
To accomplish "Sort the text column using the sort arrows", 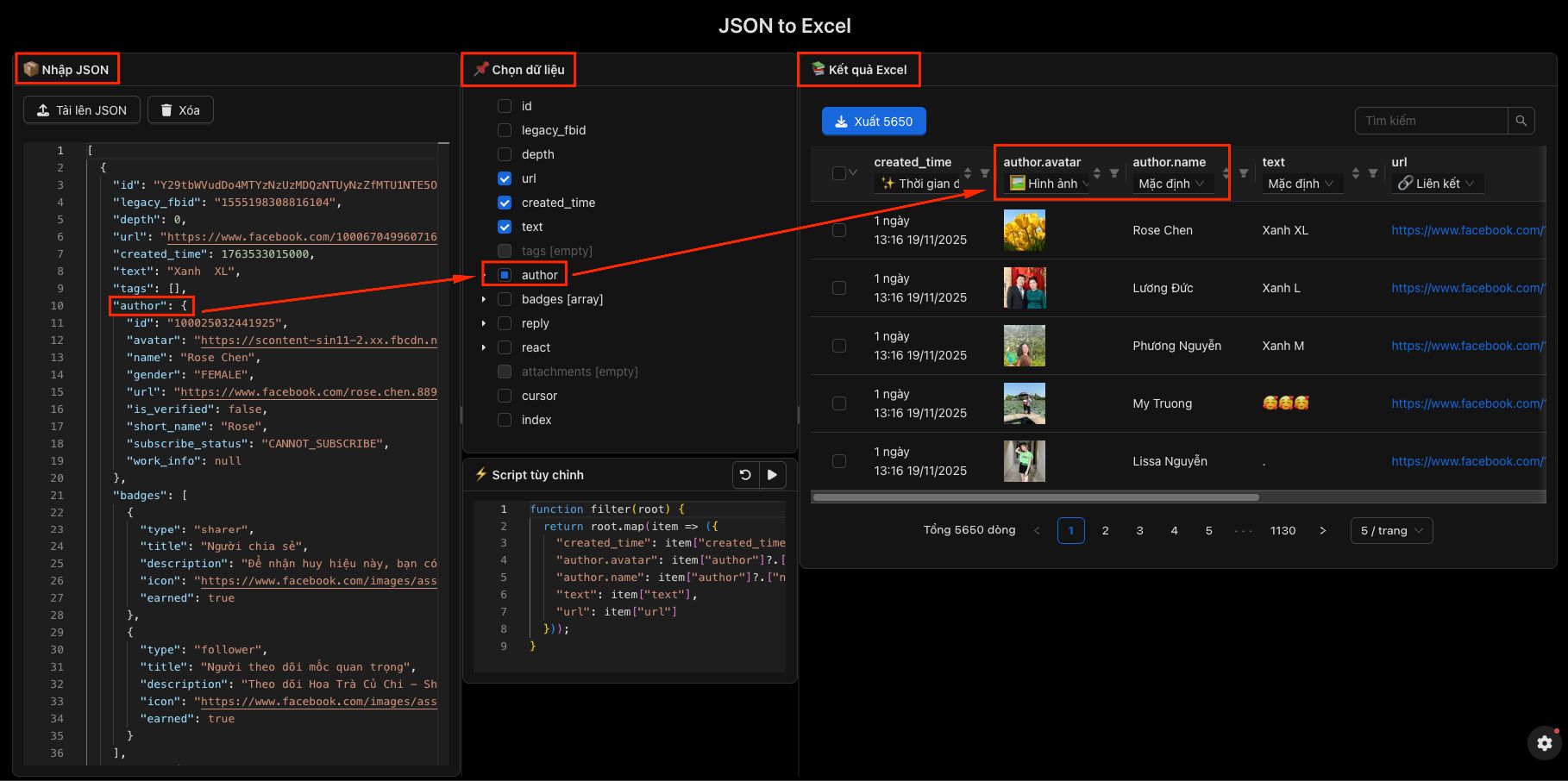I will (1356, 173).
